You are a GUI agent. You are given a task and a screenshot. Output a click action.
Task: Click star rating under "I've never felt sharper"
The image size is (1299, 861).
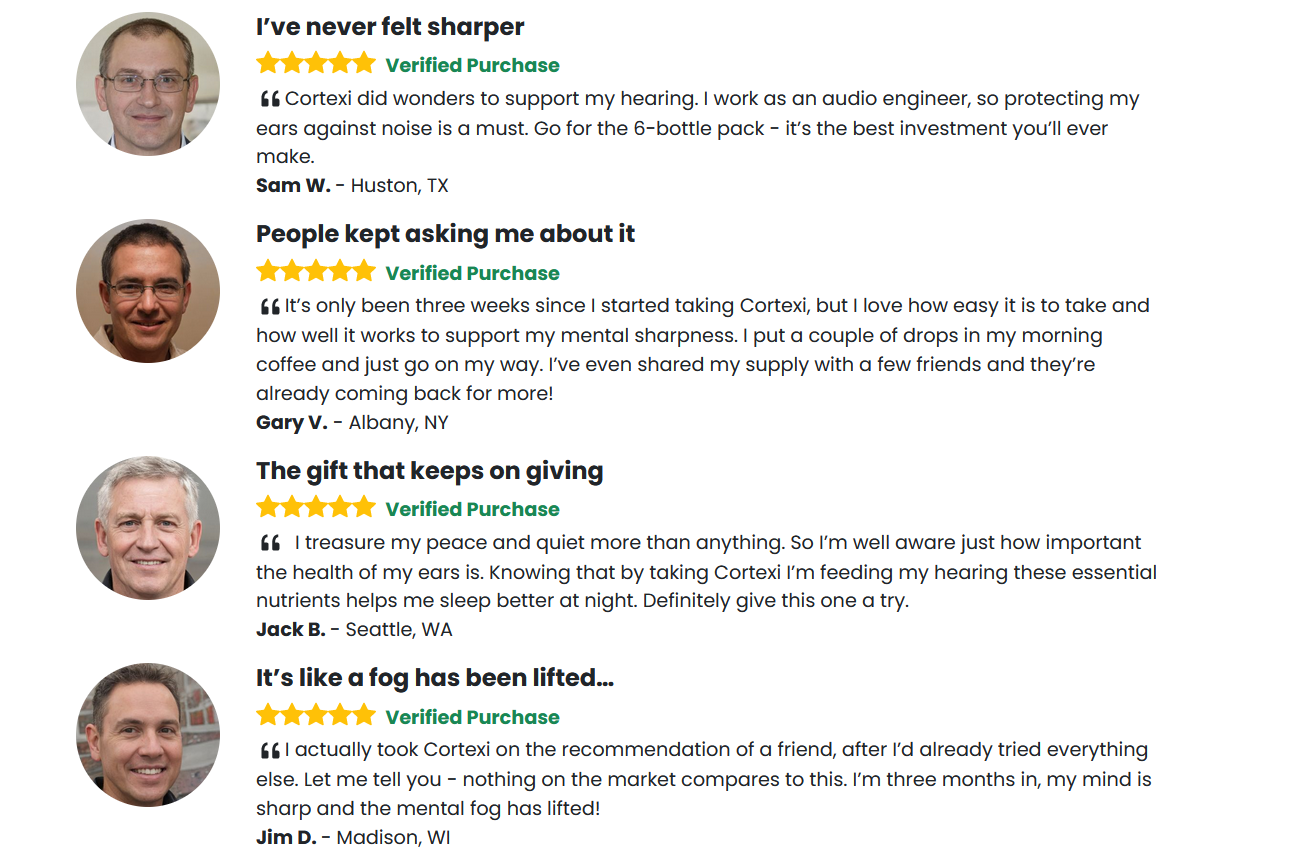(316, 64)
